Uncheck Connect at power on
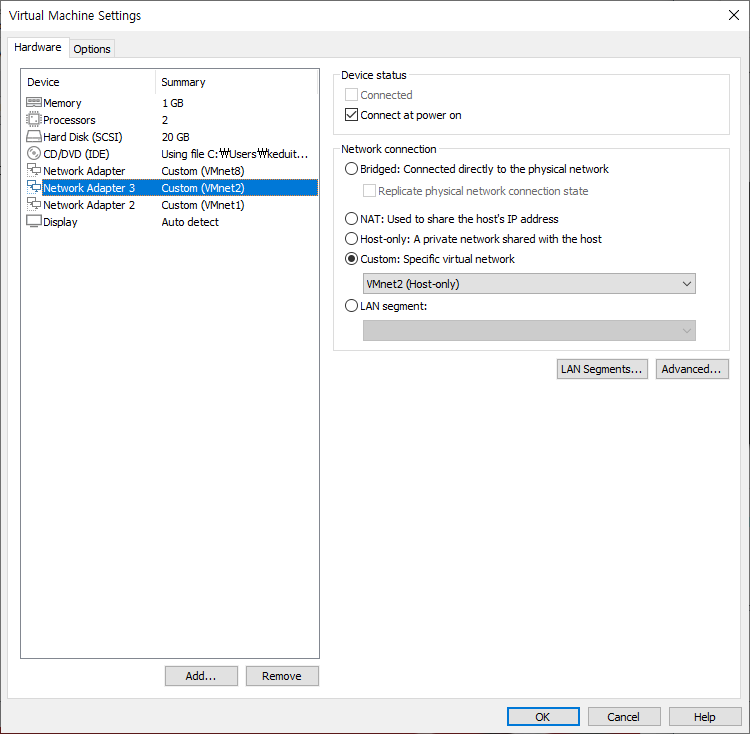 pyautogui.click(x=351, y=115)
